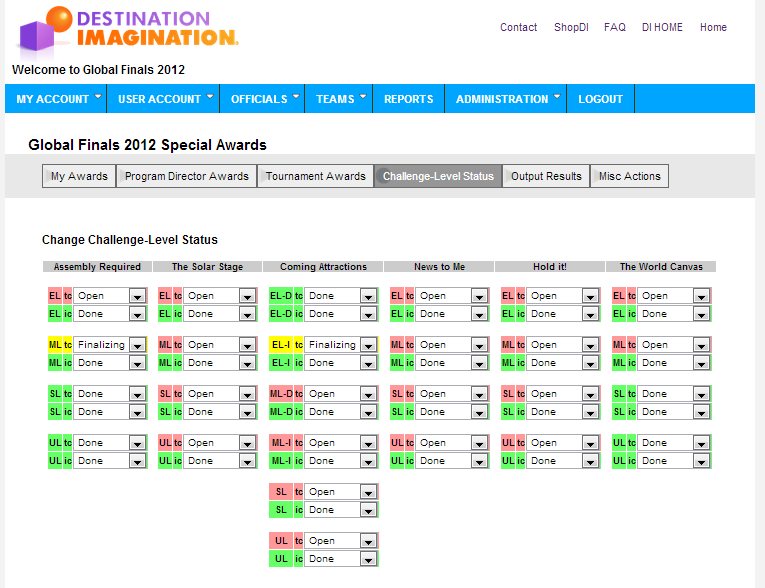Open The Solar Stage UL tc dropdown

pos(220,443)
